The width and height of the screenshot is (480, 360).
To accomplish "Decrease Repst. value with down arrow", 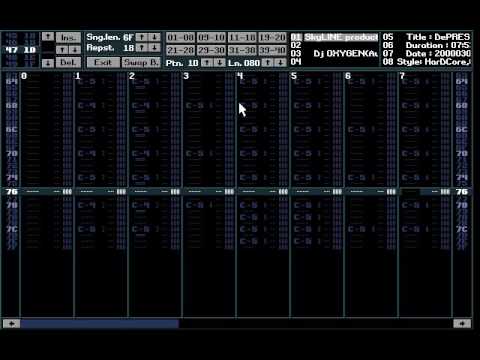I will coord(154,48).
